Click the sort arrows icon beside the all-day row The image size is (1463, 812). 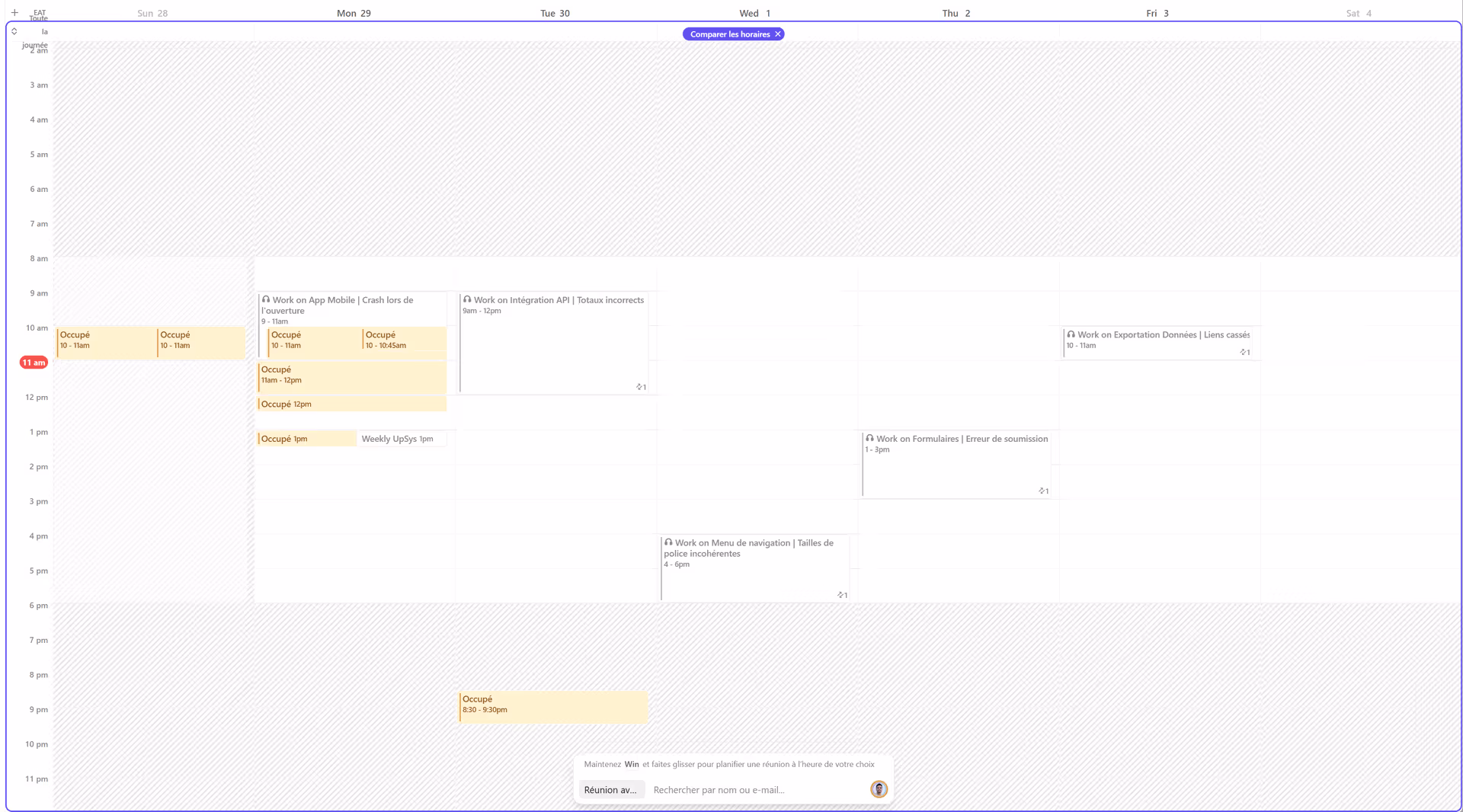pyautogui.click(x=14, y=31)
